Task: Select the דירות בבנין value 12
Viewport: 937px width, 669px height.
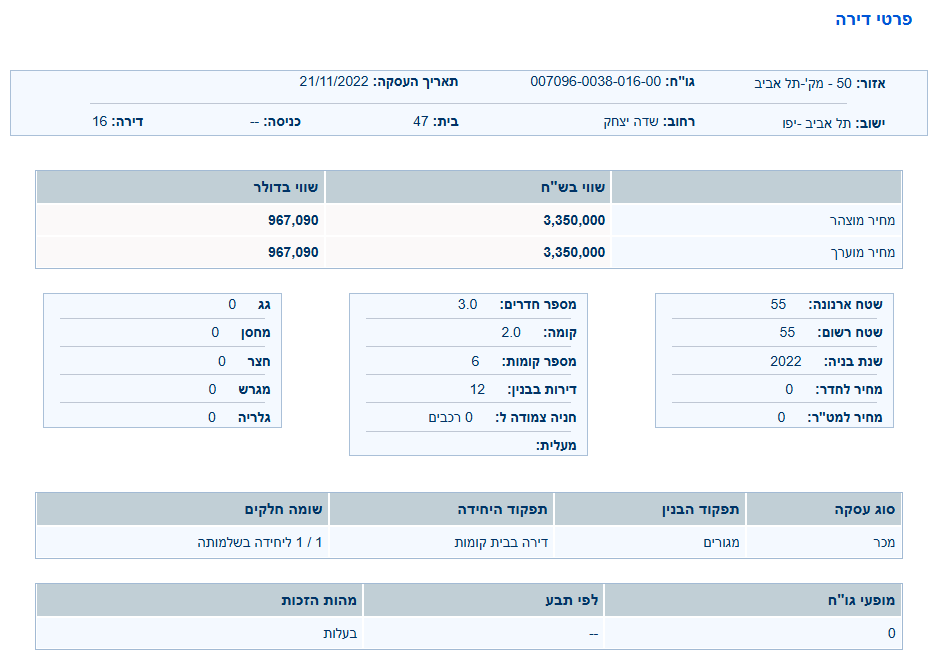Action: (477, 389)
